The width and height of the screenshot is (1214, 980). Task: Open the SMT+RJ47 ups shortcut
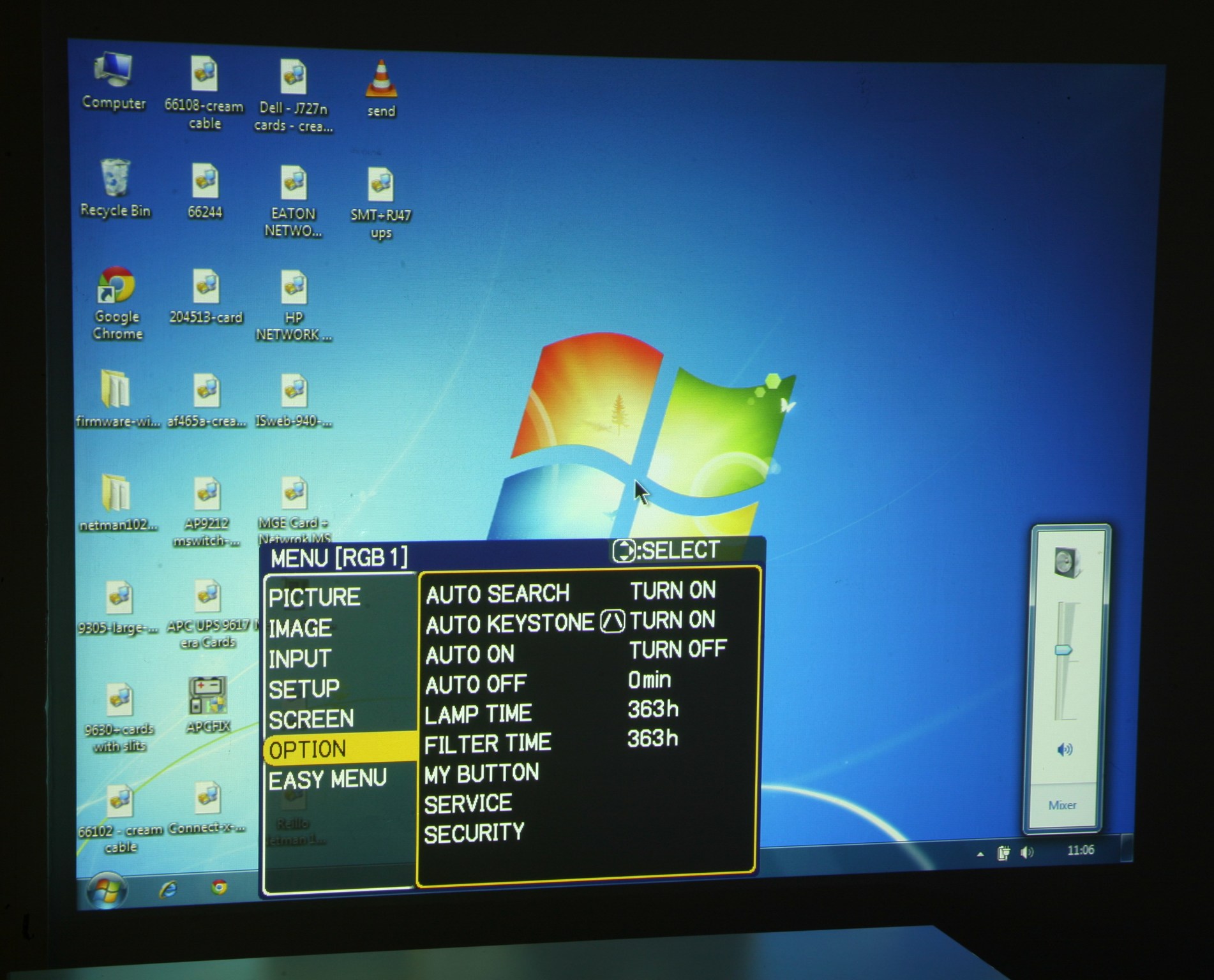pyautogui.click(x=380, y=204)
